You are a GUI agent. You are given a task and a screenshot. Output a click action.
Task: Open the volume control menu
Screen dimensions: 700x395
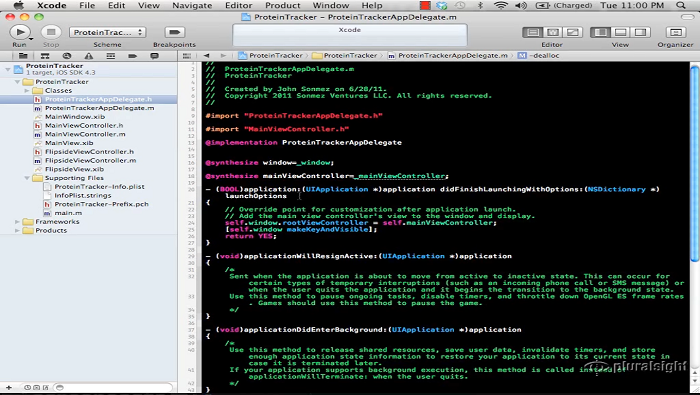point(521,5)
